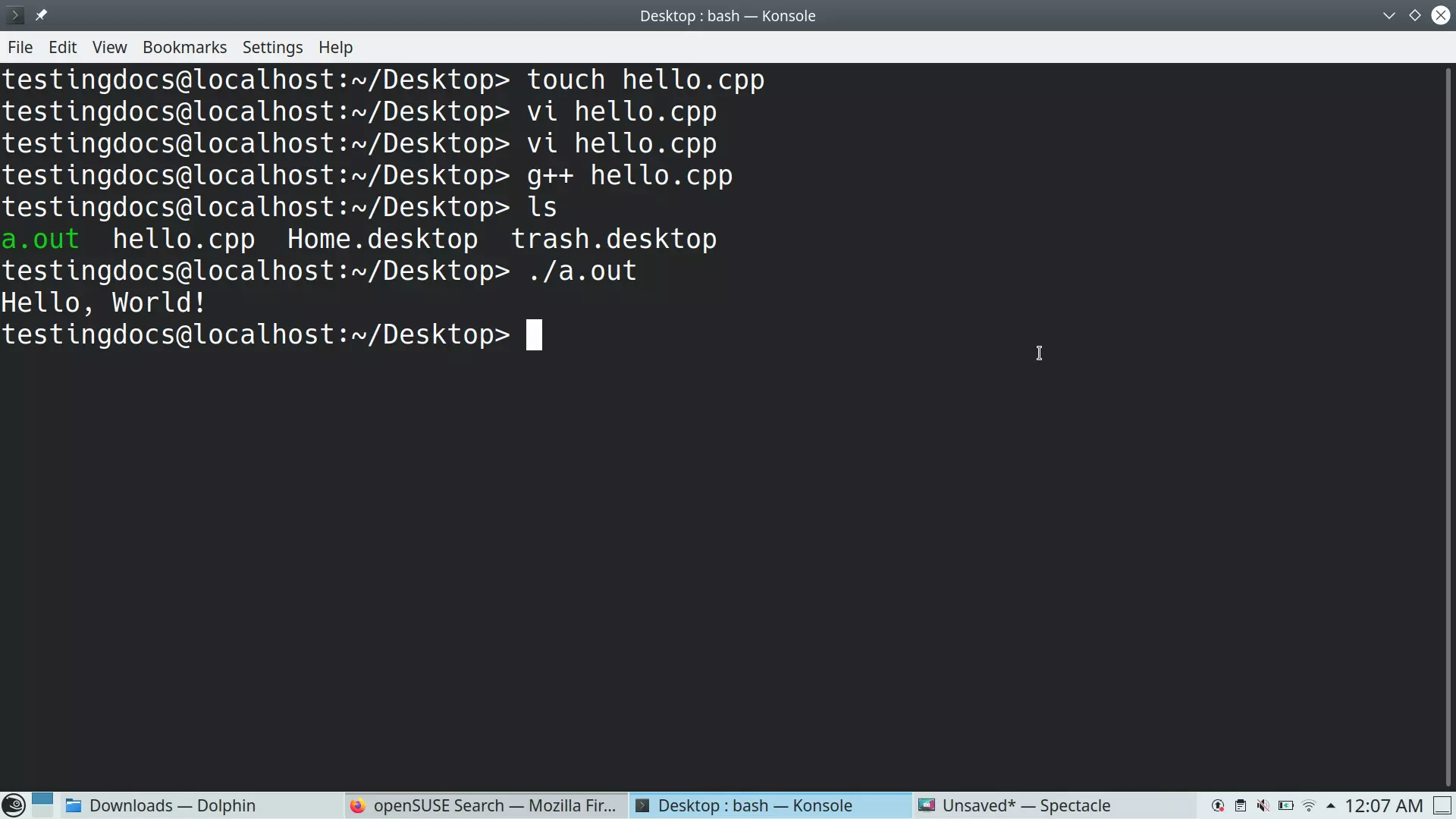Click the volume/audio tray icon

click(1263, 805)
